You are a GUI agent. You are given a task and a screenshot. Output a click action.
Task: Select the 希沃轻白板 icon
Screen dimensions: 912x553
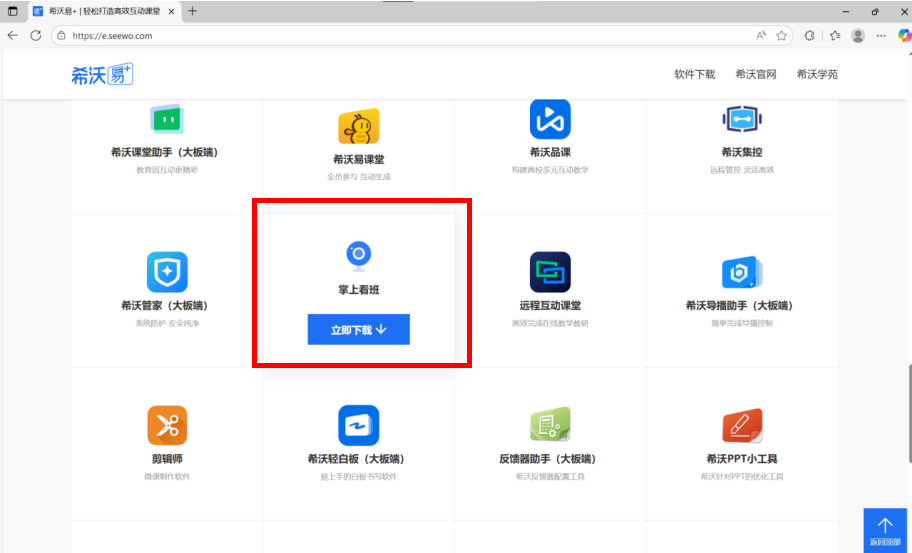pyautogui.click(x=358, y=425)
